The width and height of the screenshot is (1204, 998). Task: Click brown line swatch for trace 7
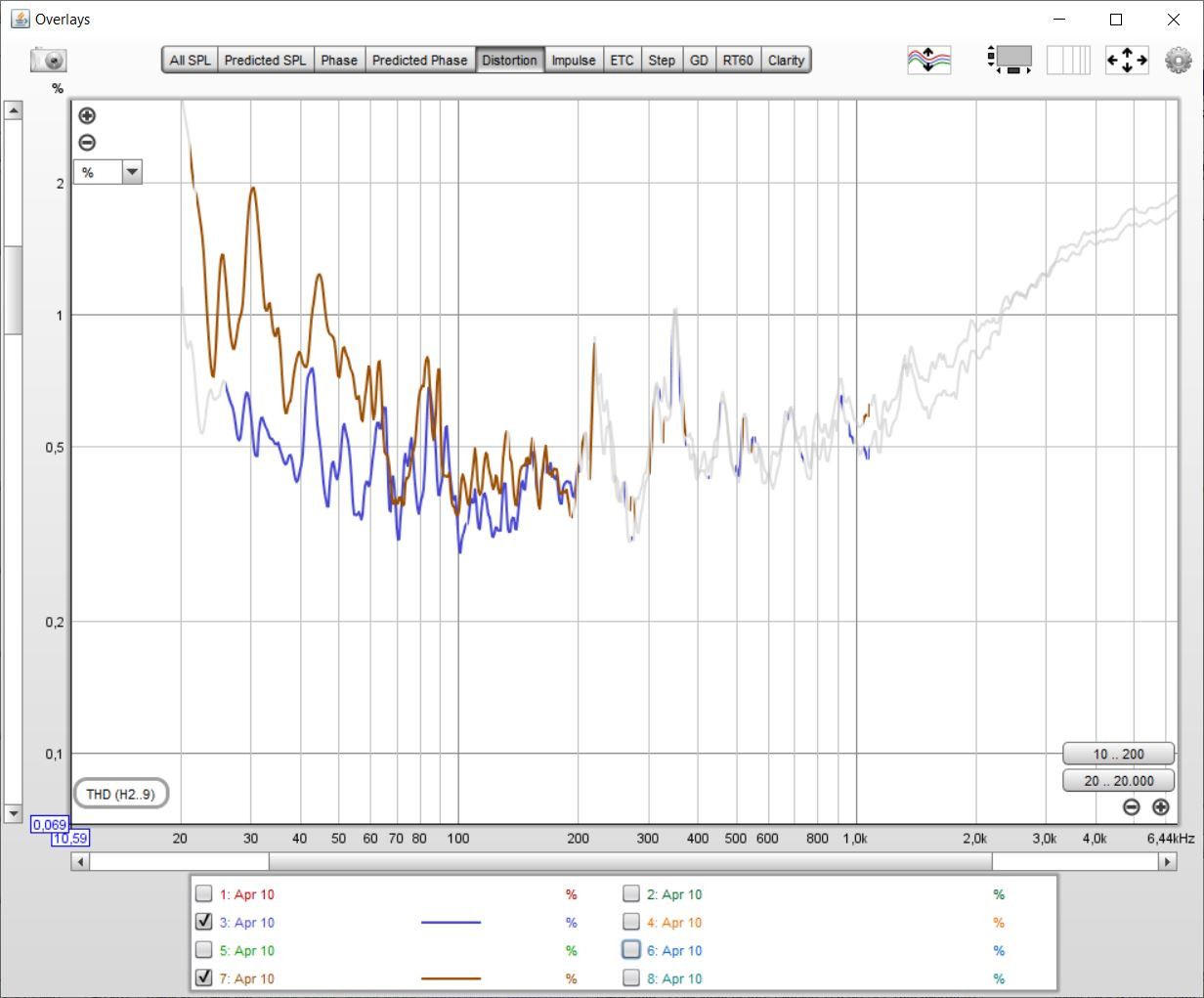451,977
